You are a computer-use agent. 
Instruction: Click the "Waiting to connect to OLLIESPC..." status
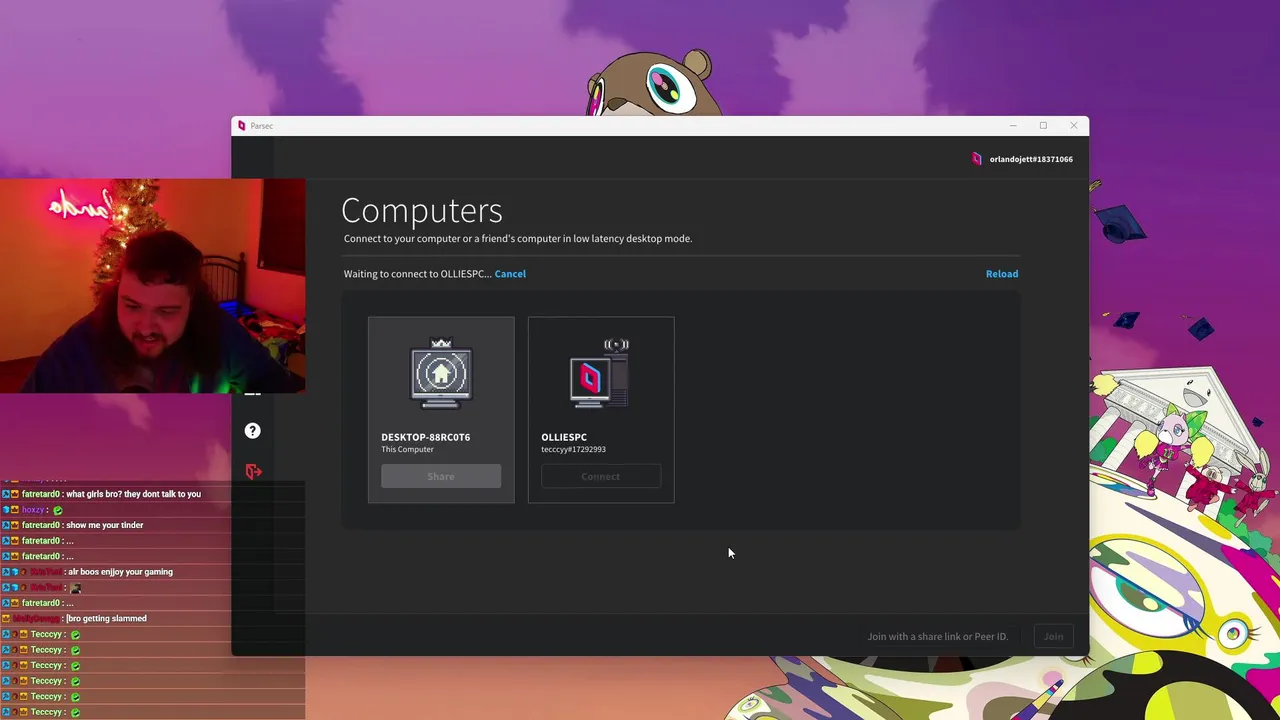click(417, 274)
